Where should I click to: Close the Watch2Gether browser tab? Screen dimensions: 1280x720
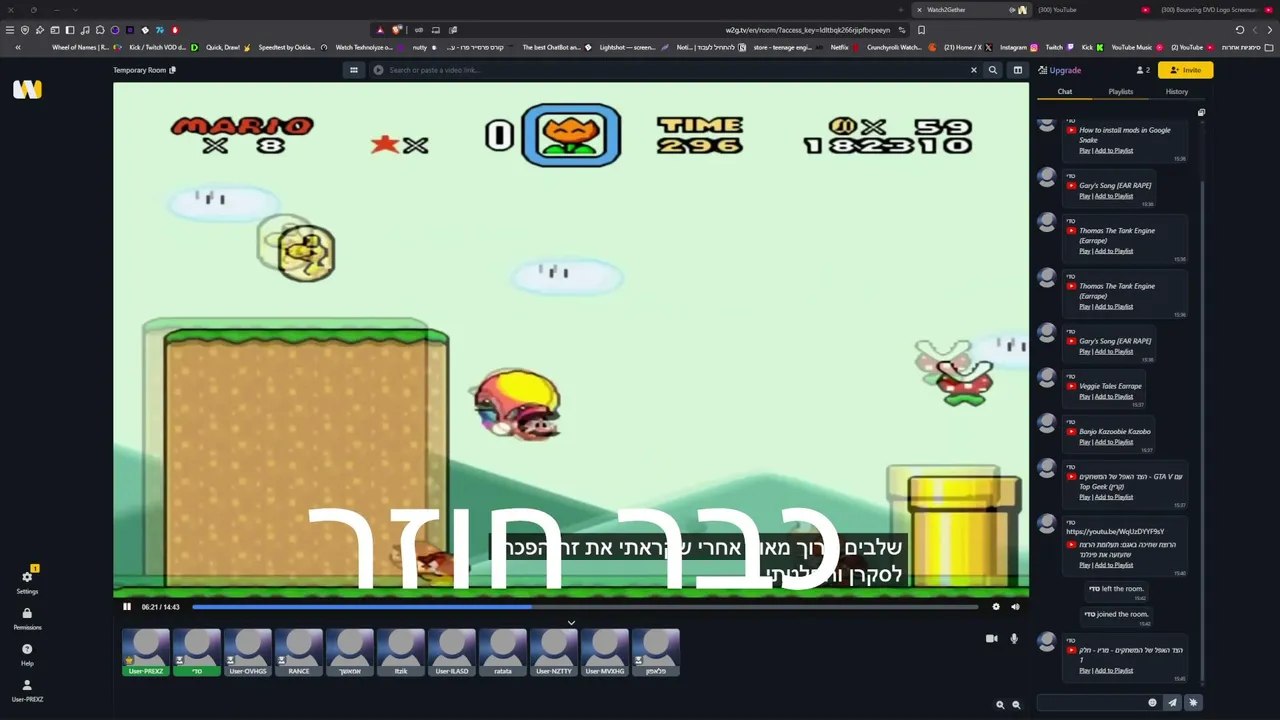pos(919,10)
